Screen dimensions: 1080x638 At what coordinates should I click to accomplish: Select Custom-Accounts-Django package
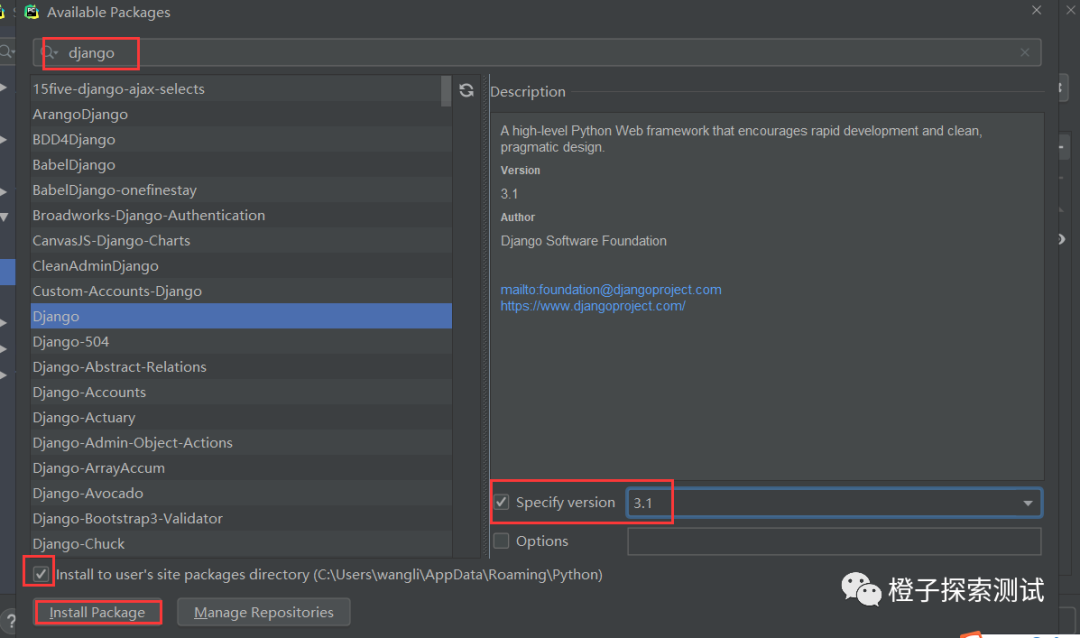point(241,291)
